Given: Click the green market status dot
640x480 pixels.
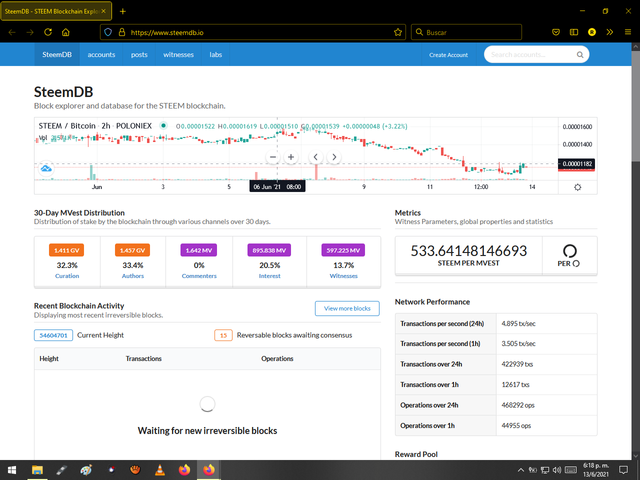Looking at the screenshot, I should 163,126.
